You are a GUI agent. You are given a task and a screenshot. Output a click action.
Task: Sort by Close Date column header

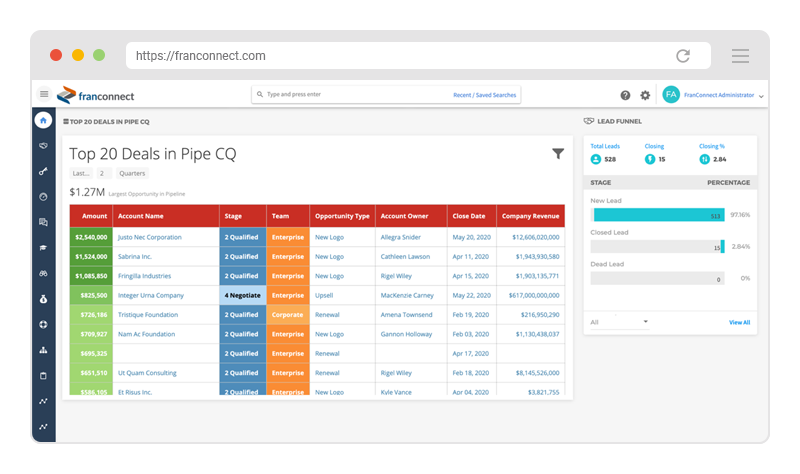[468, 216]
